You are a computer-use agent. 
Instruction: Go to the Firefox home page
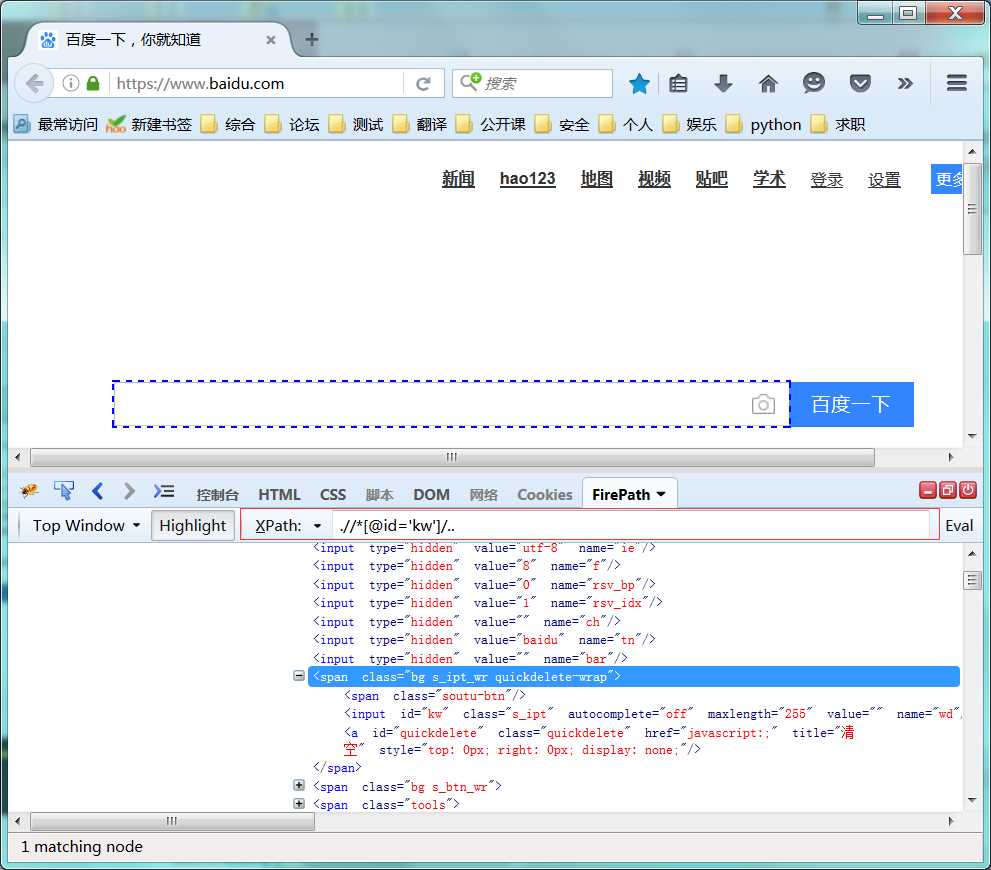point(768,83)
